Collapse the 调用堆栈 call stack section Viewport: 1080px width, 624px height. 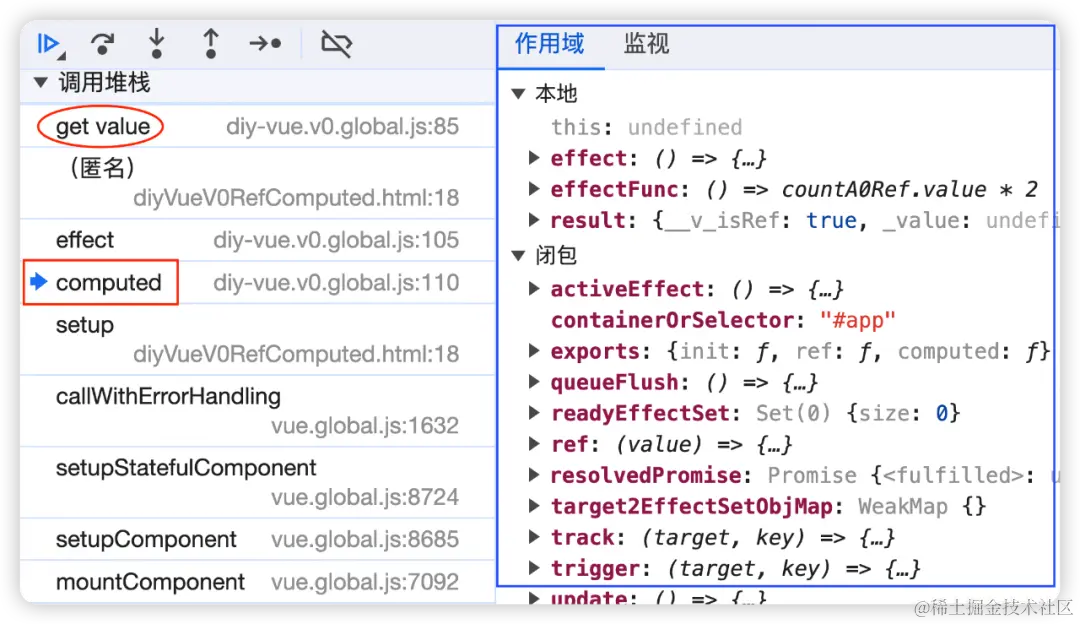pos(41,83)
